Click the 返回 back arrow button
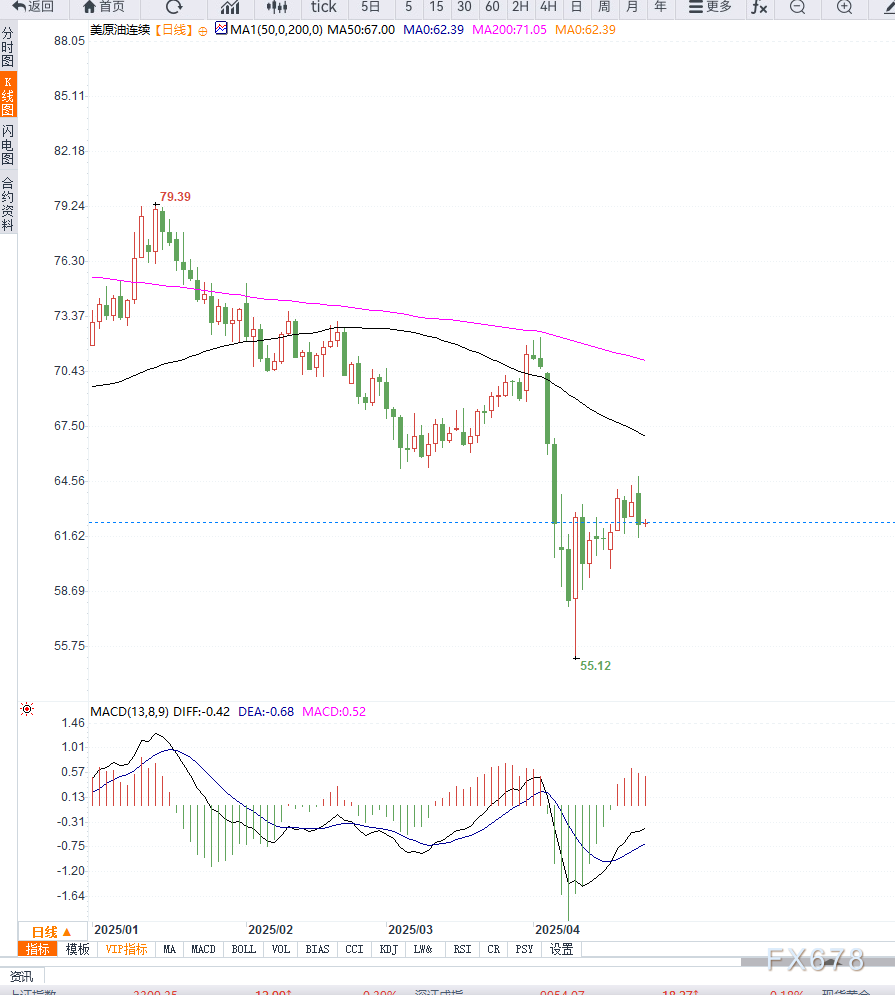 (33, 7)
